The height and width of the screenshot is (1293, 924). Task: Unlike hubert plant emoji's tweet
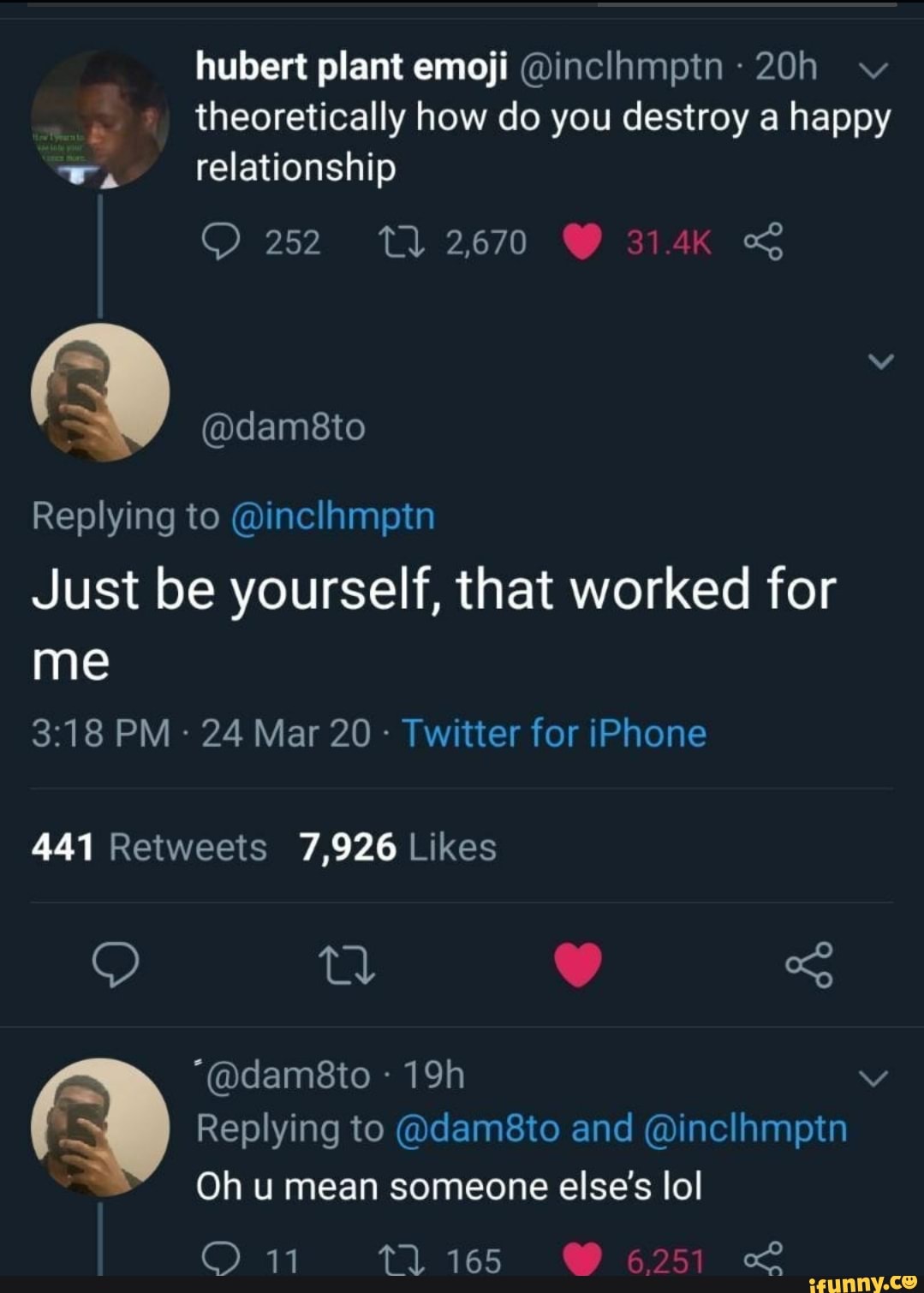[x=582, y=242]
